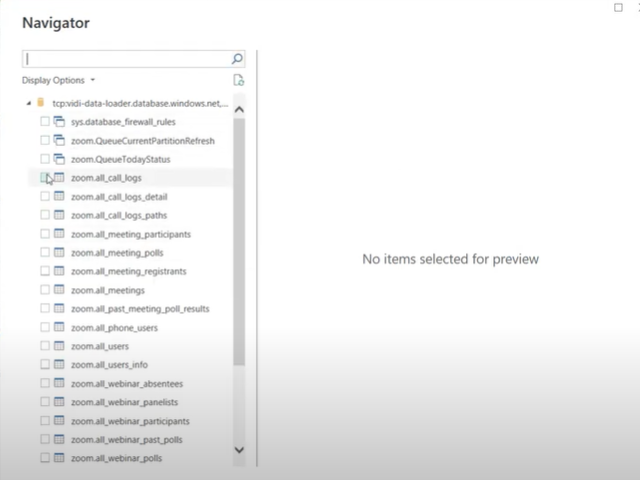Viewport: 640px width, 480px height.
Task: Select zoom.all_call_logs_detail in the tree
Action: [x=112, y=197]
